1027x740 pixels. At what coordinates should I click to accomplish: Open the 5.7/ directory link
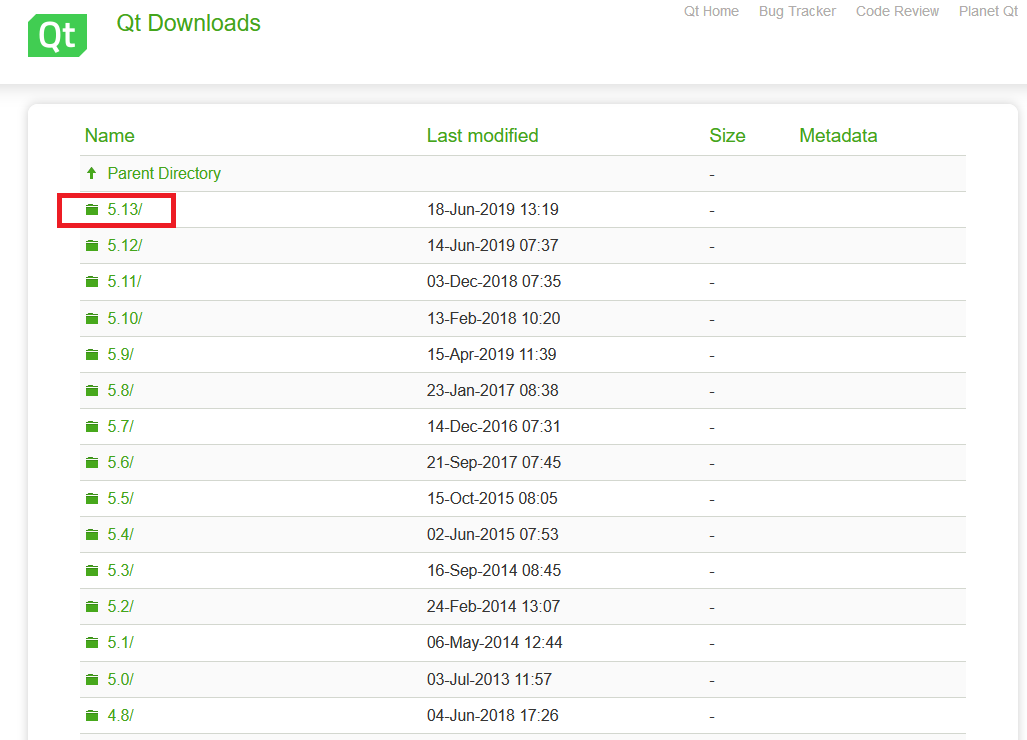(x=121, y=426)
